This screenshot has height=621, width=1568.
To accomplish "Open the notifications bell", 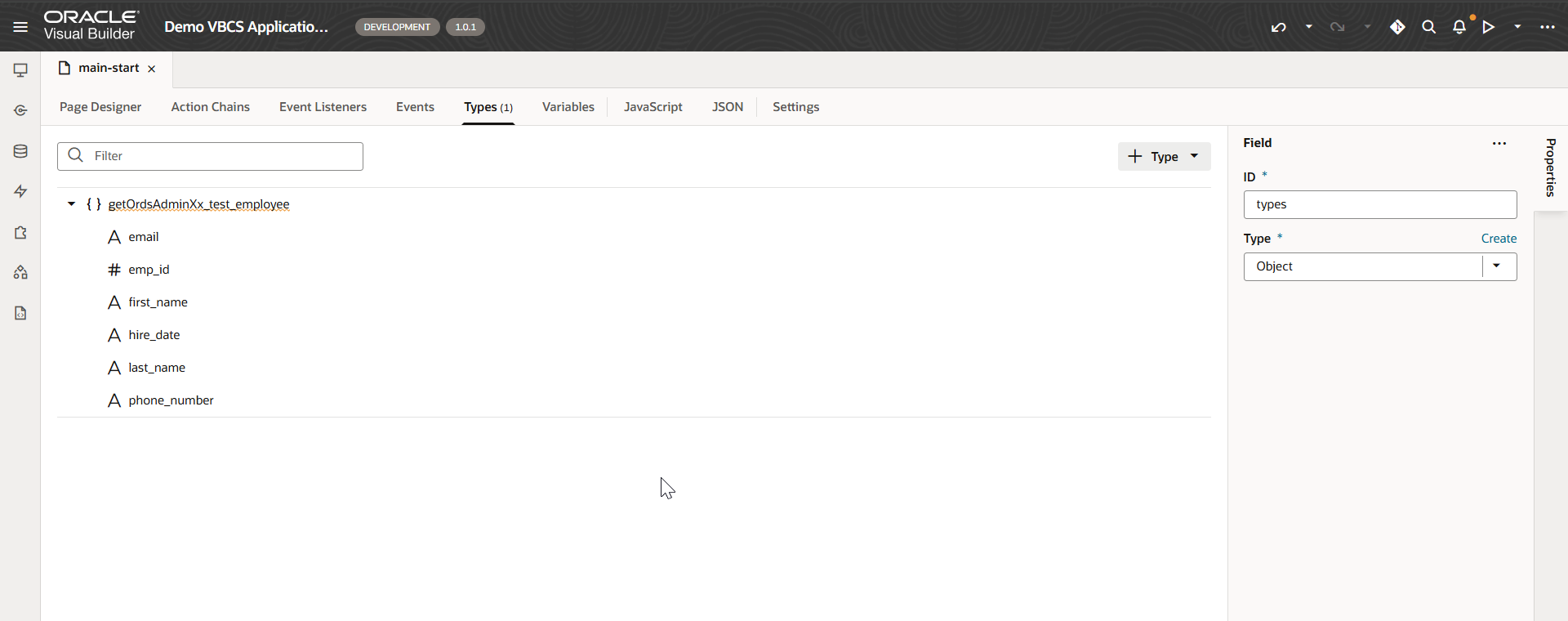I will pyautogui.click(x=1459, y=27).
